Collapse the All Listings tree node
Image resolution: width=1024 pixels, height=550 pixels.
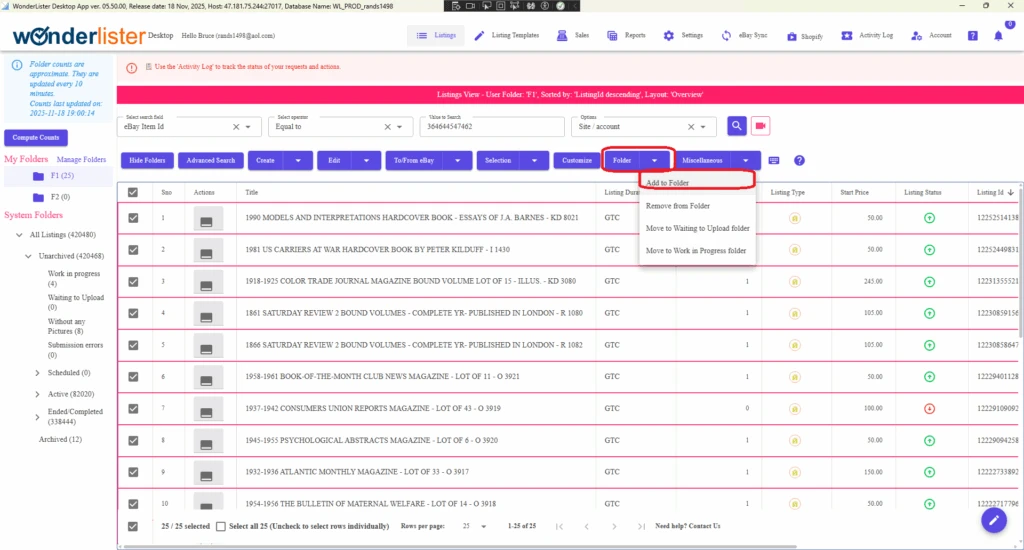click(x=20, y=234)
